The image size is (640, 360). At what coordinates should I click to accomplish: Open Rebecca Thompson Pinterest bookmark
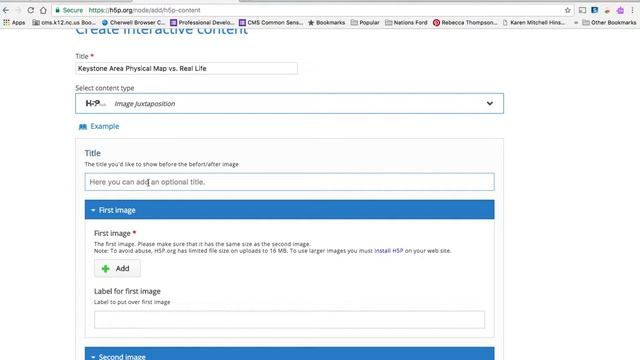coord(465,22)
